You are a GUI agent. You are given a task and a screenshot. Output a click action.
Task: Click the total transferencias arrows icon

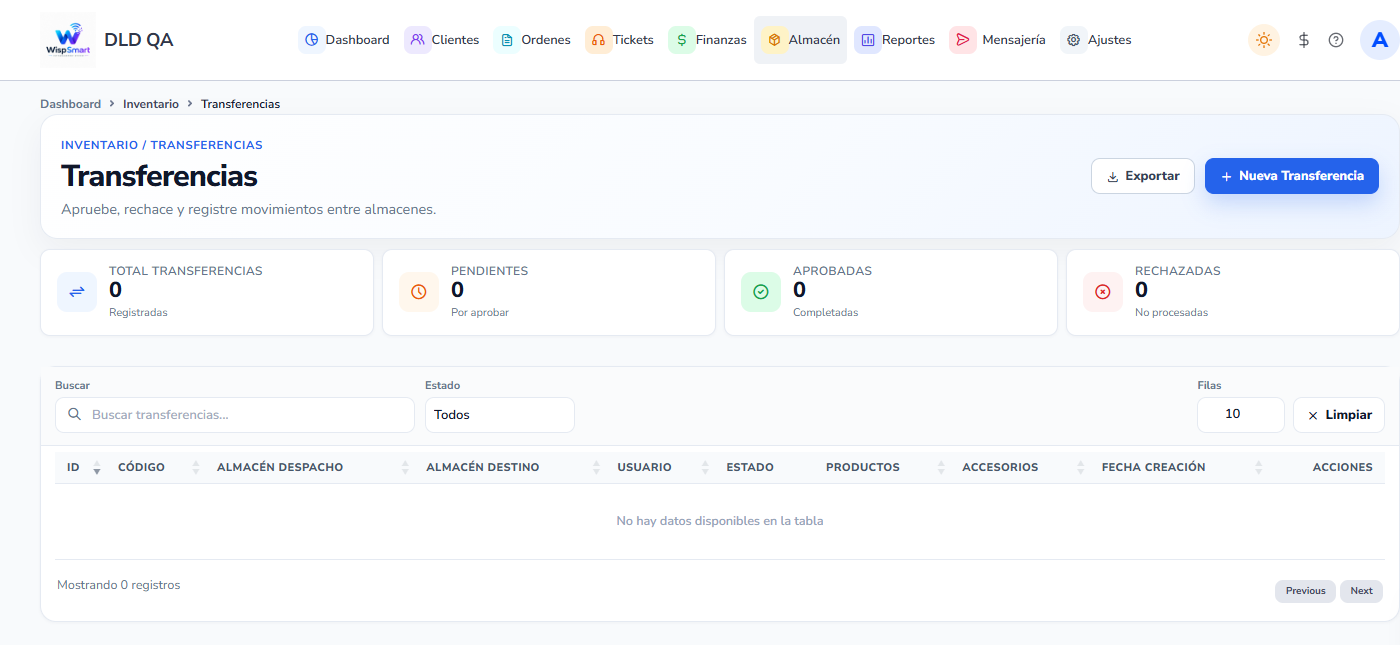pos(77,292)
